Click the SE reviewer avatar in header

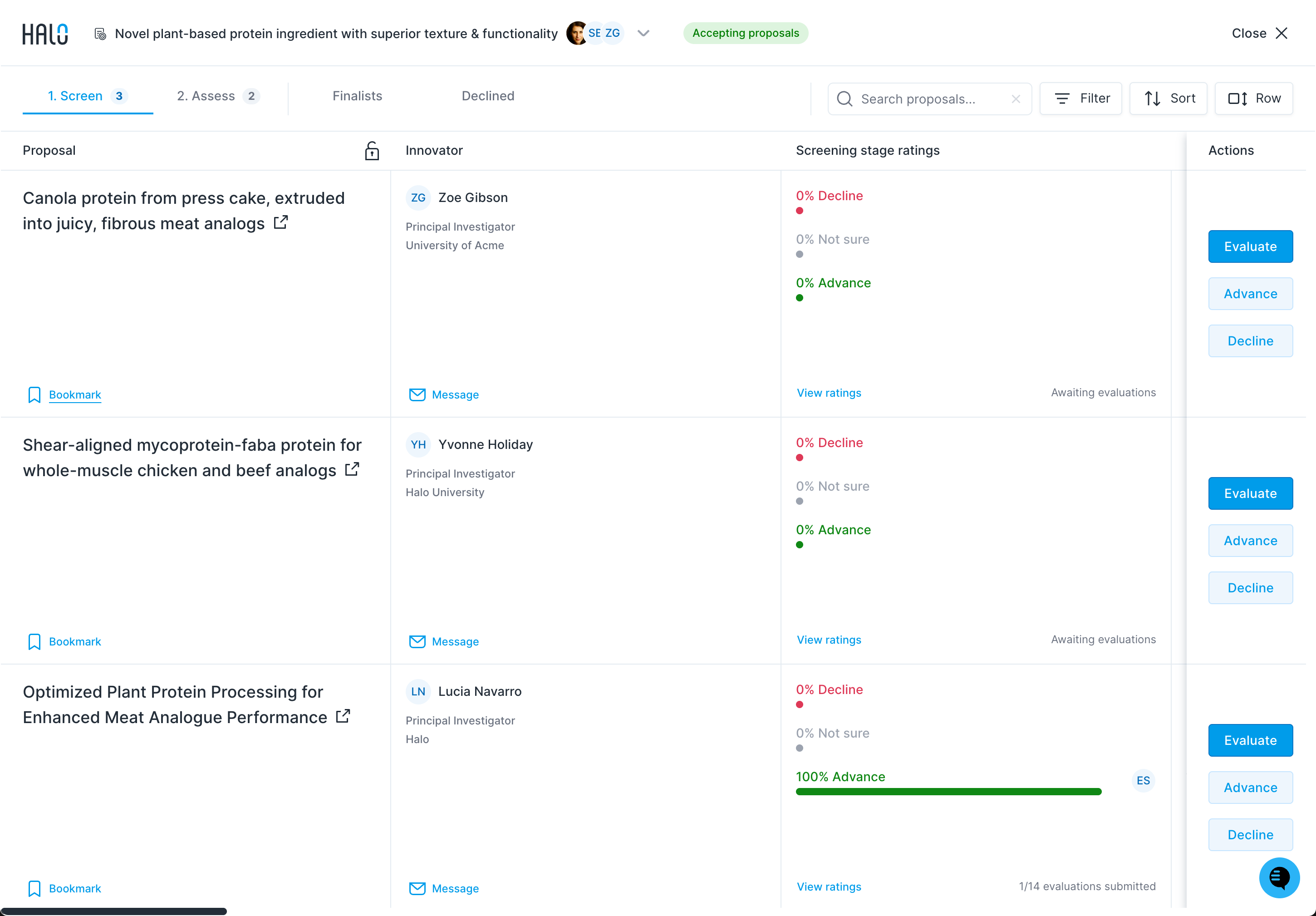[594, 33]
